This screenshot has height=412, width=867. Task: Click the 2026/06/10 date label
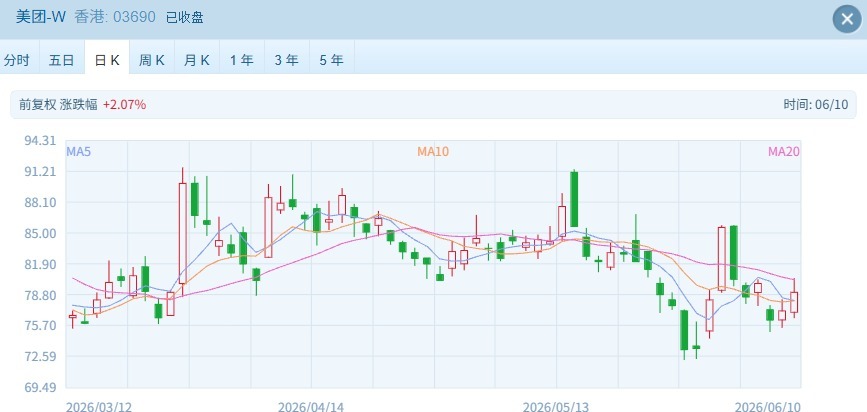pyautogui.click(x=767, y=407)
